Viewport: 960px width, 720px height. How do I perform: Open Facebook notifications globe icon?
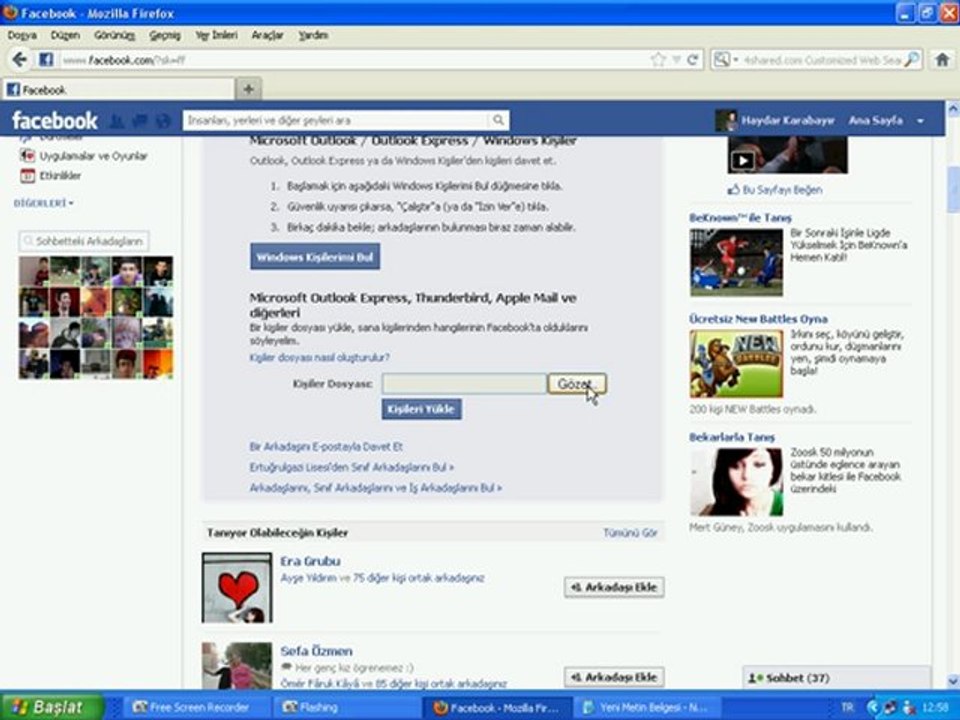(x=163, y=121)
